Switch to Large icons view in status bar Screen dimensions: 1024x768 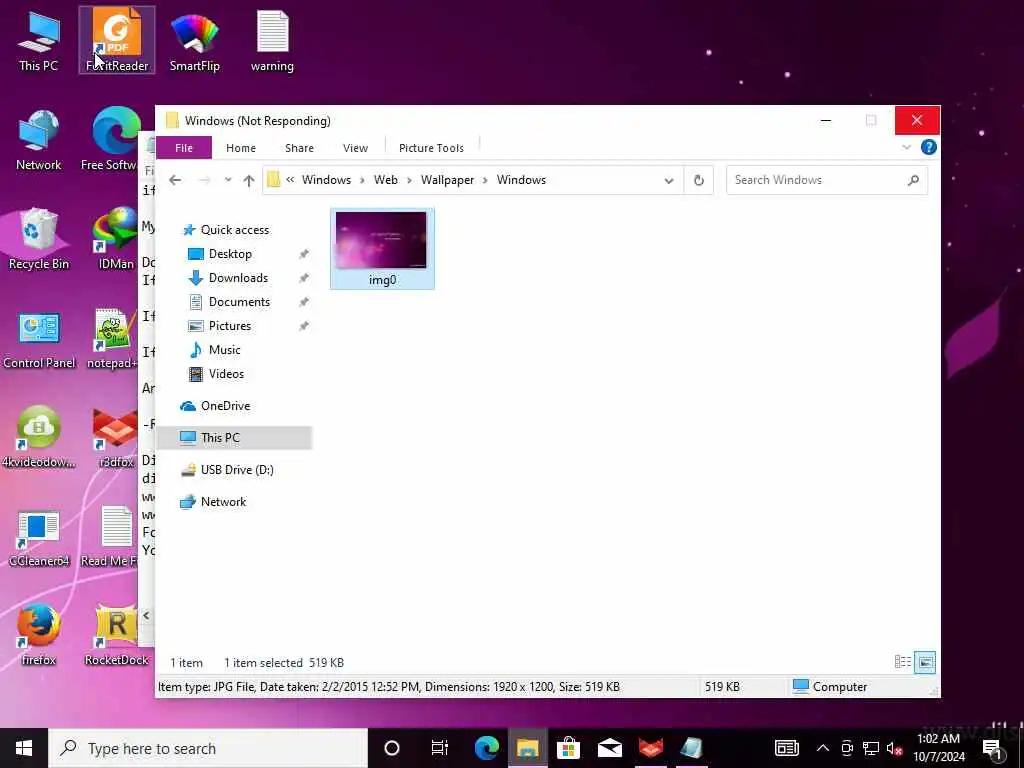(925, 662)
